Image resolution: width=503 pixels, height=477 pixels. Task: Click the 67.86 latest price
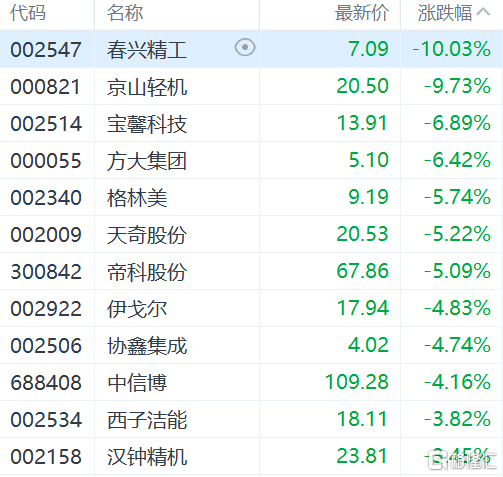(x=362, y=271)
